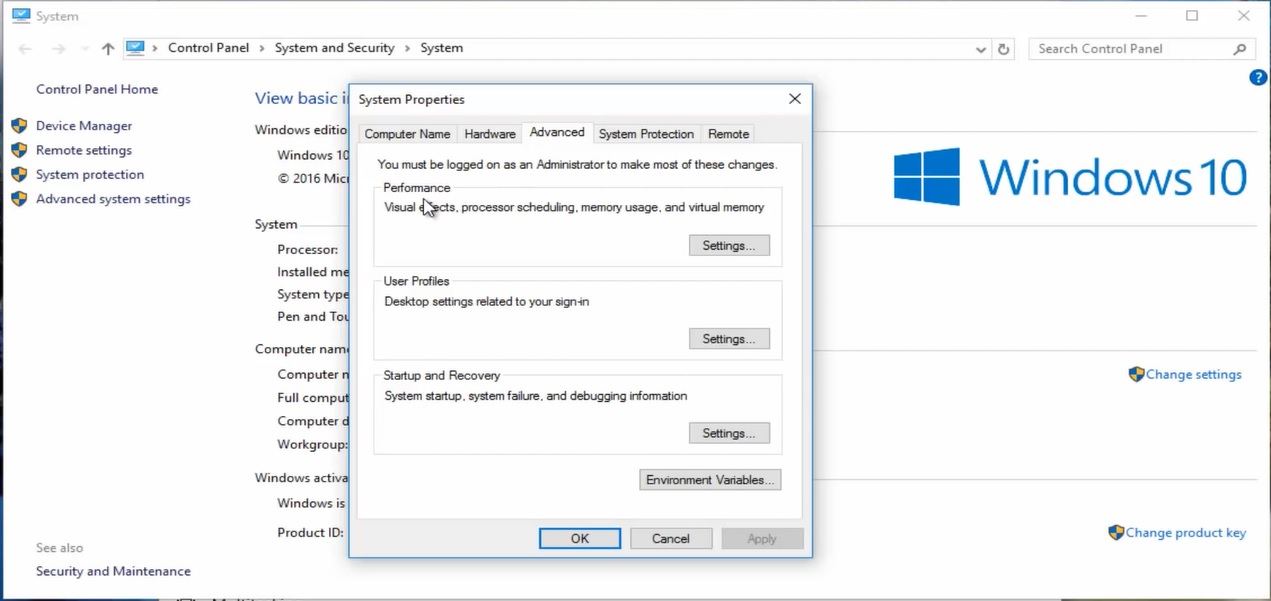Close the System Properties dialog with X
Viewport: 1271px width, 601px height.
point(794,99)
